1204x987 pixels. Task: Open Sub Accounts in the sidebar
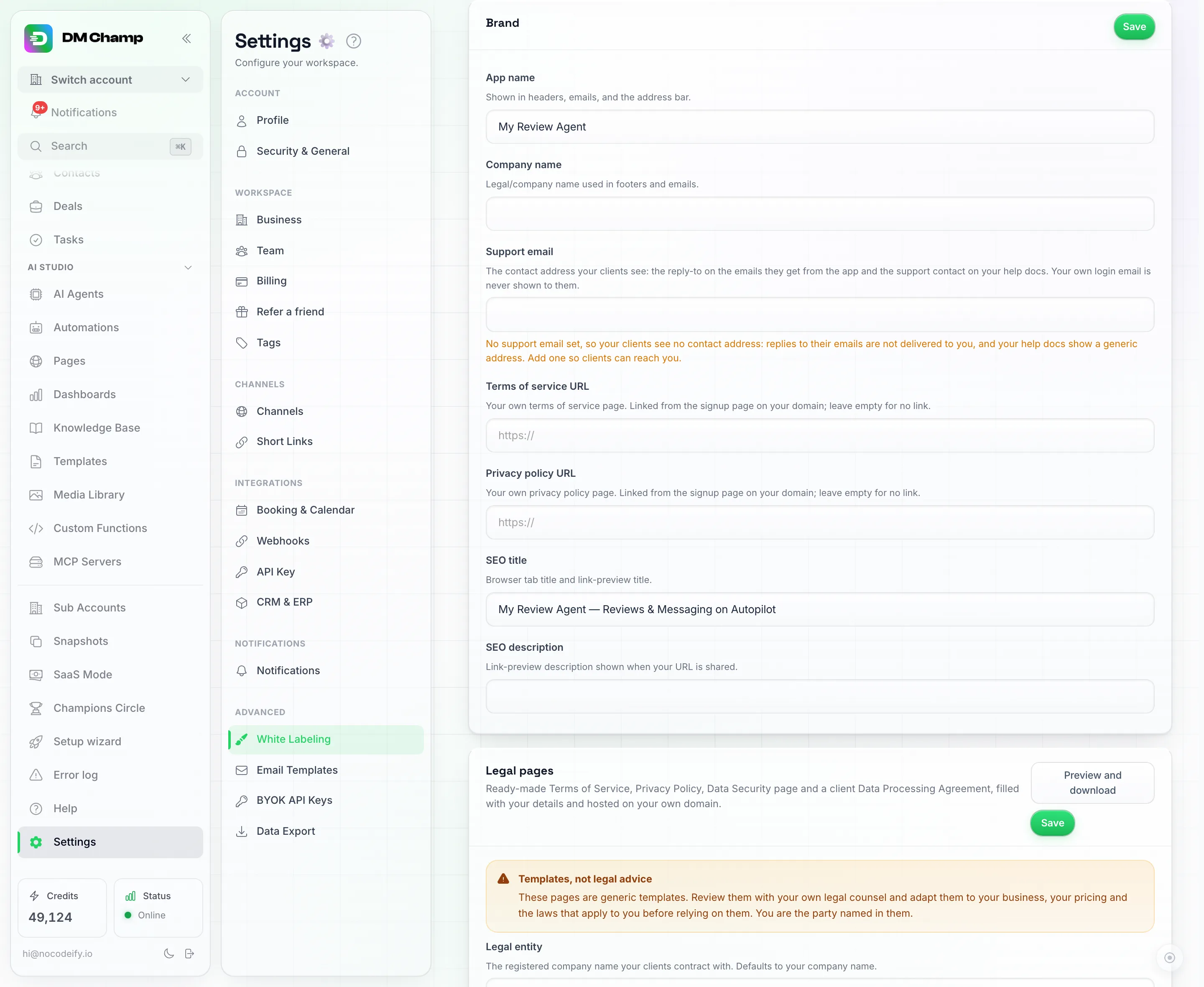click(110, 608)
